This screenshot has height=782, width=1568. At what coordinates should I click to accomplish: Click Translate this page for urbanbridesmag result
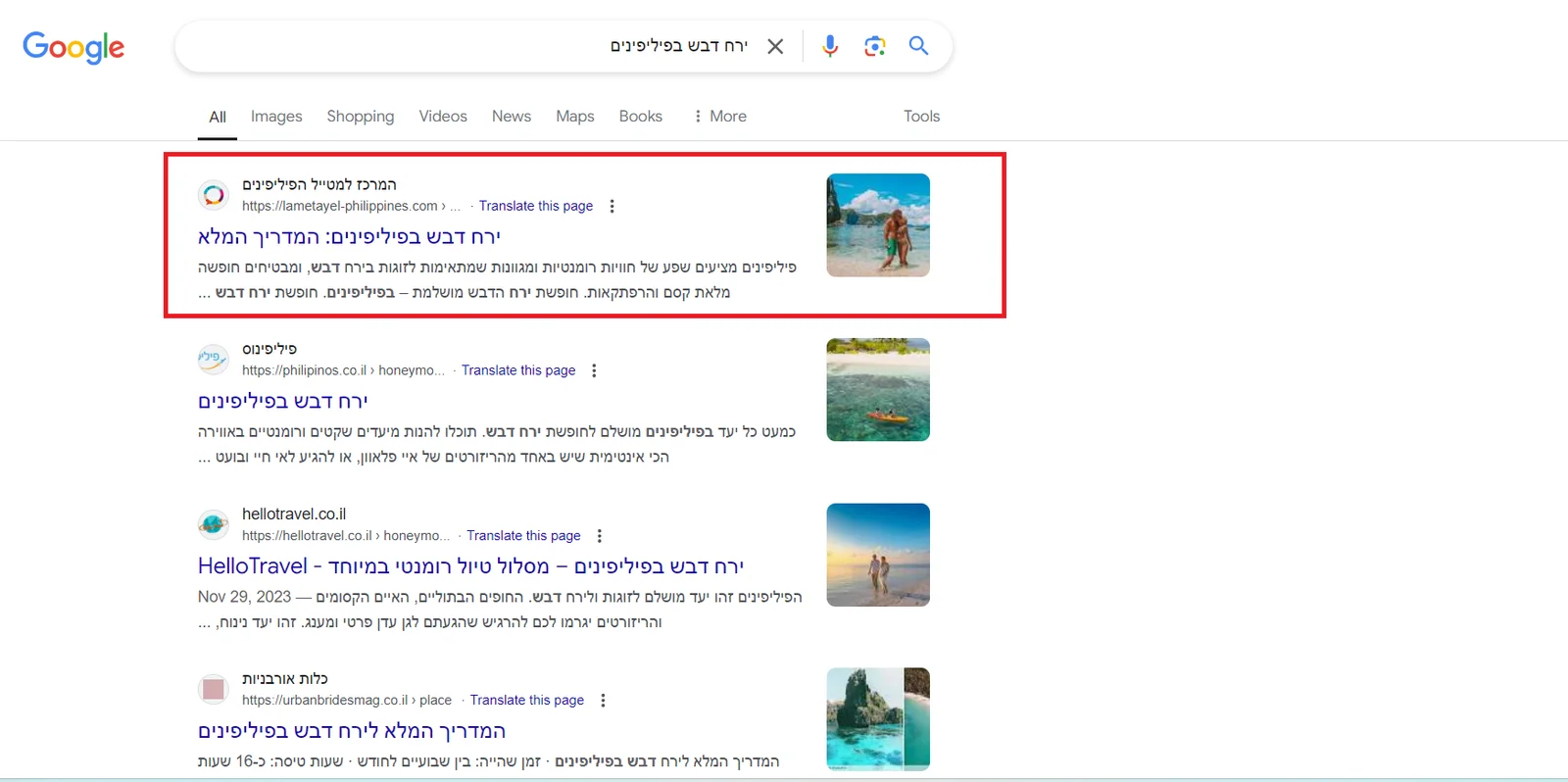tap(526, 701)
